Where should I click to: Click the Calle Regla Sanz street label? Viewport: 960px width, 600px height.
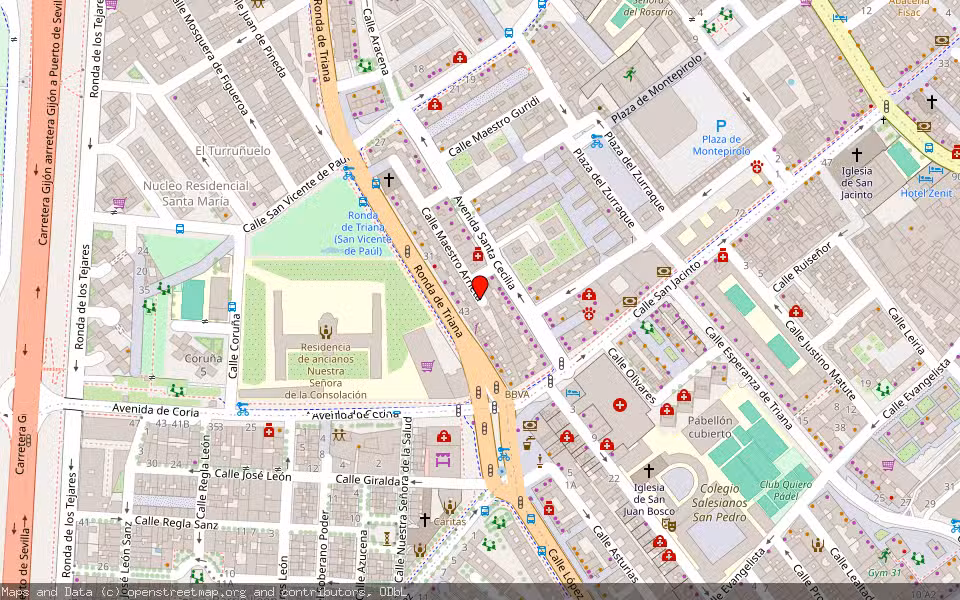176,522
